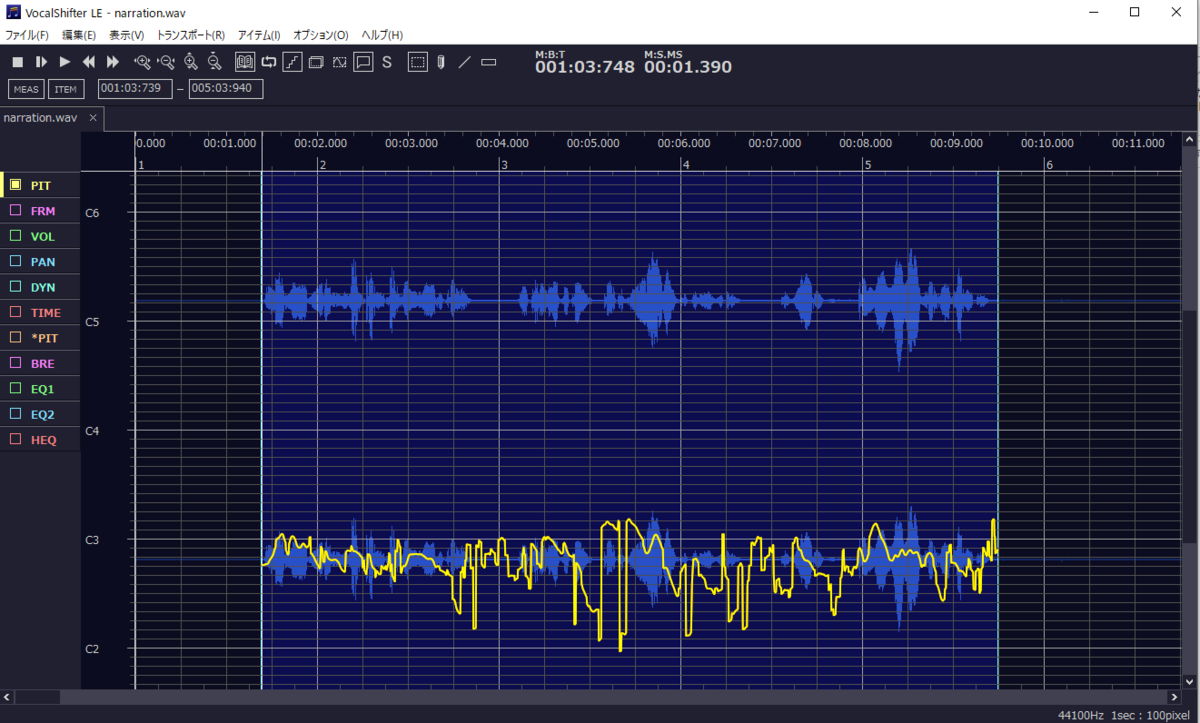Screen dimensions: 1200x723
Task: Toggle the VOL parameter checkbox
Action: click(x=15, y=236)
